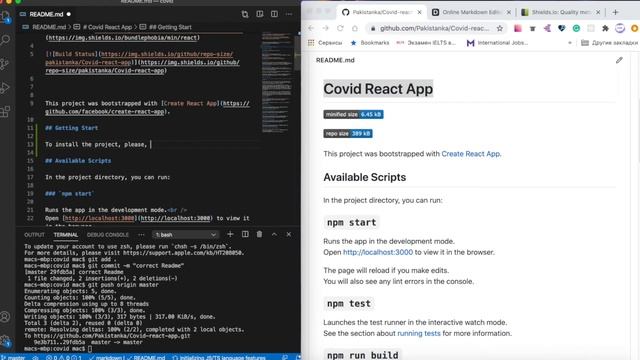This screenshot has width=640, height=360.
Task: Open a new Chrome tab
Action: (x=616, y=12)
